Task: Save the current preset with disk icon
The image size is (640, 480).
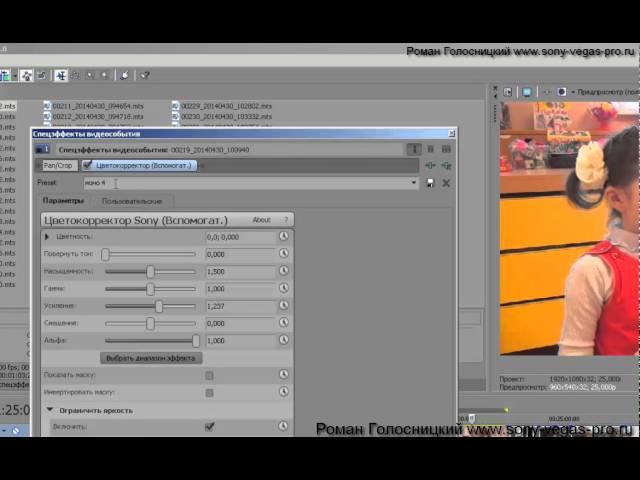Action: click(430, 183)
